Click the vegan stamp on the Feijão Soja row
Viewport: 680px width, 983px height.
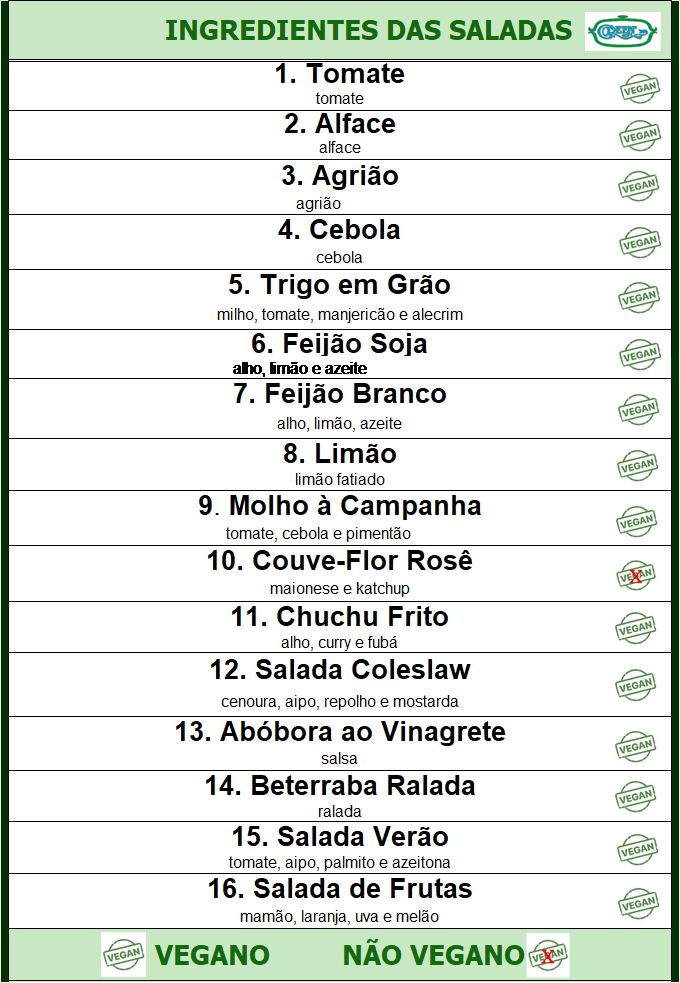tap(640, 354)
